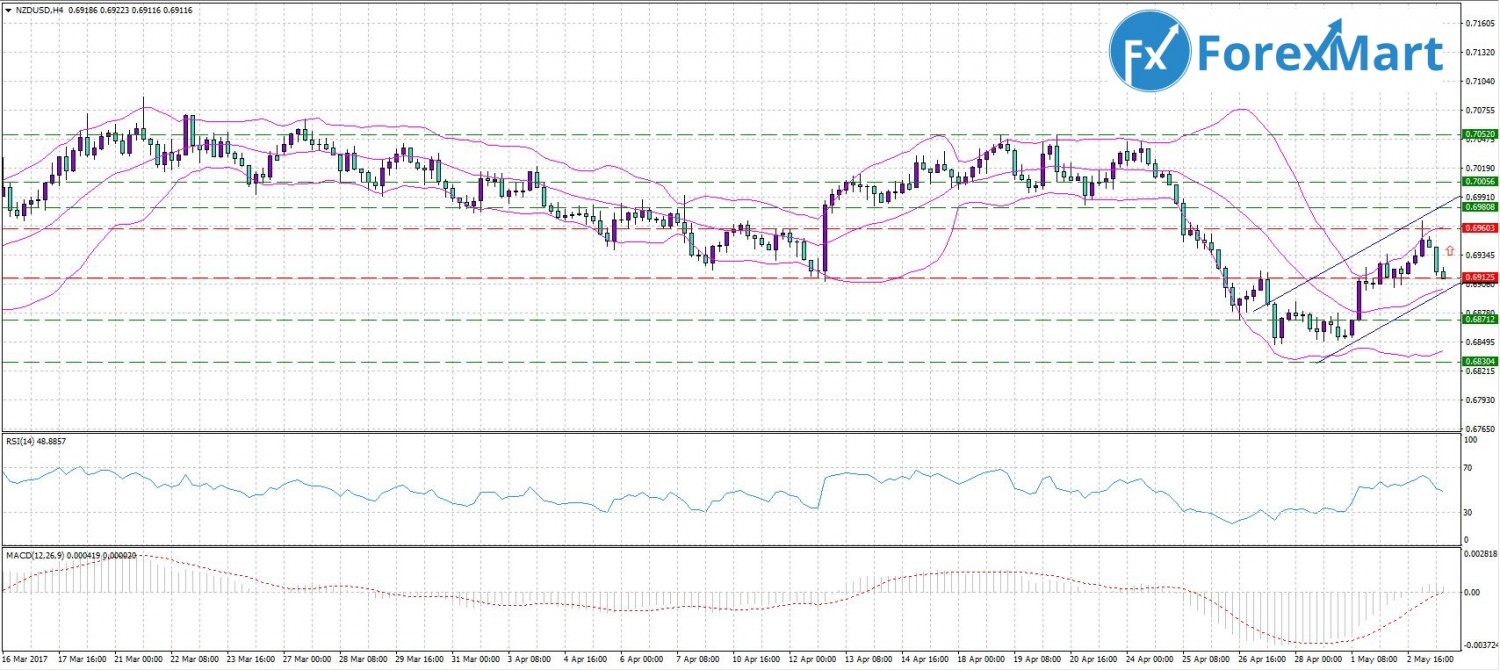Screen dimensions: 1500x670
Task: Click the 0.002818 MACD scale value
Action: pyautogui.click(x=1479, y=553)
